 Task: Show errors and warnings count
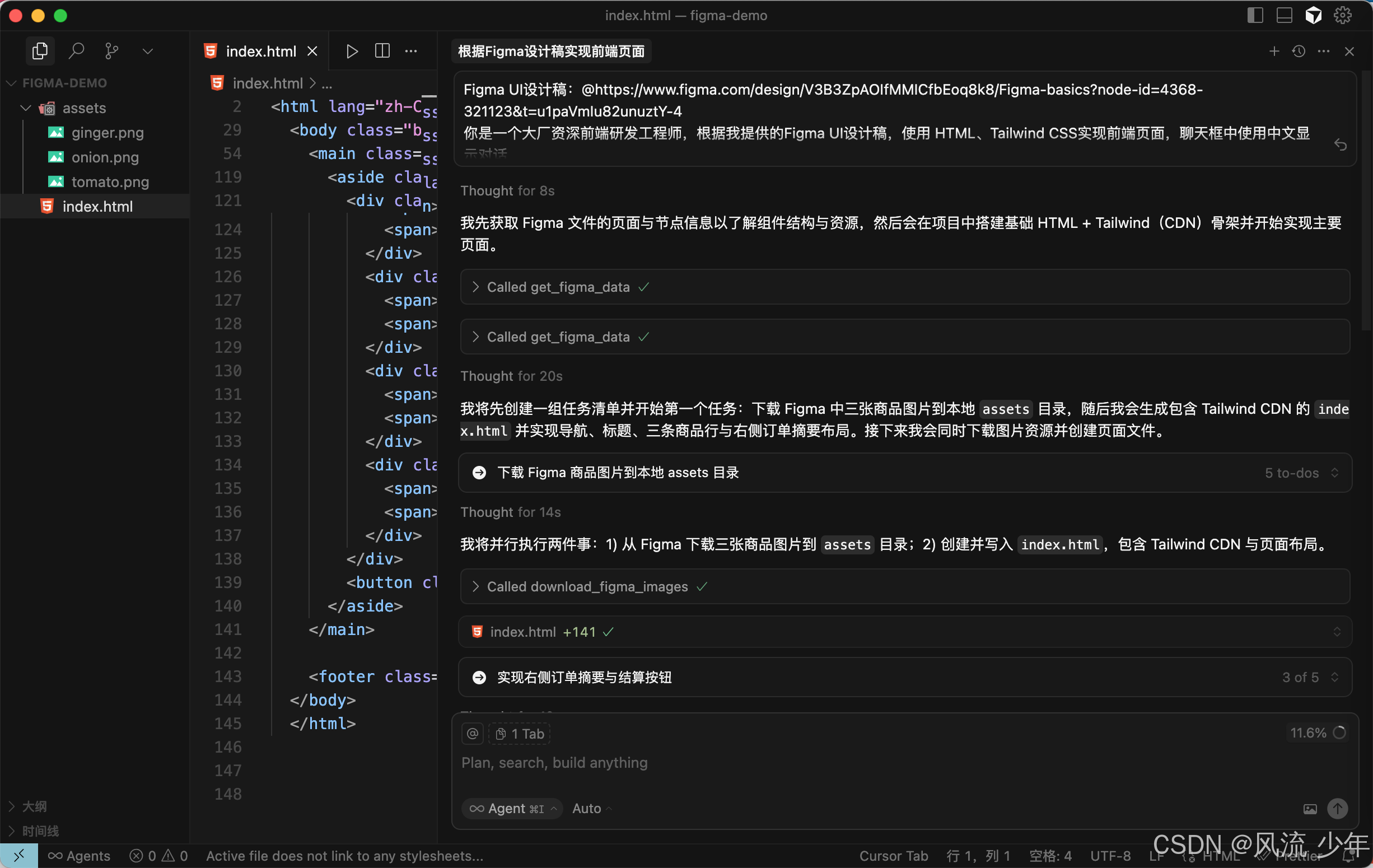coord(159,856)
